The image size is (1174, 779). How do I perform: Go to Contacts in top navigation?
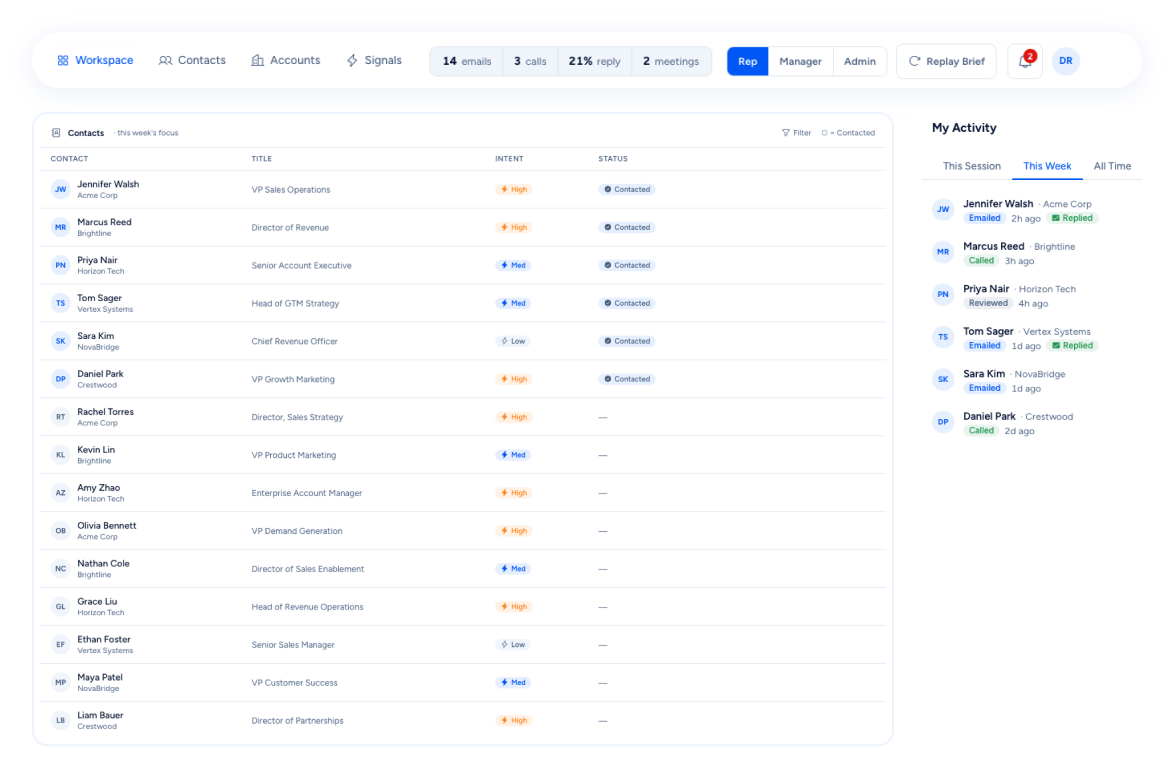coord(192,61)
